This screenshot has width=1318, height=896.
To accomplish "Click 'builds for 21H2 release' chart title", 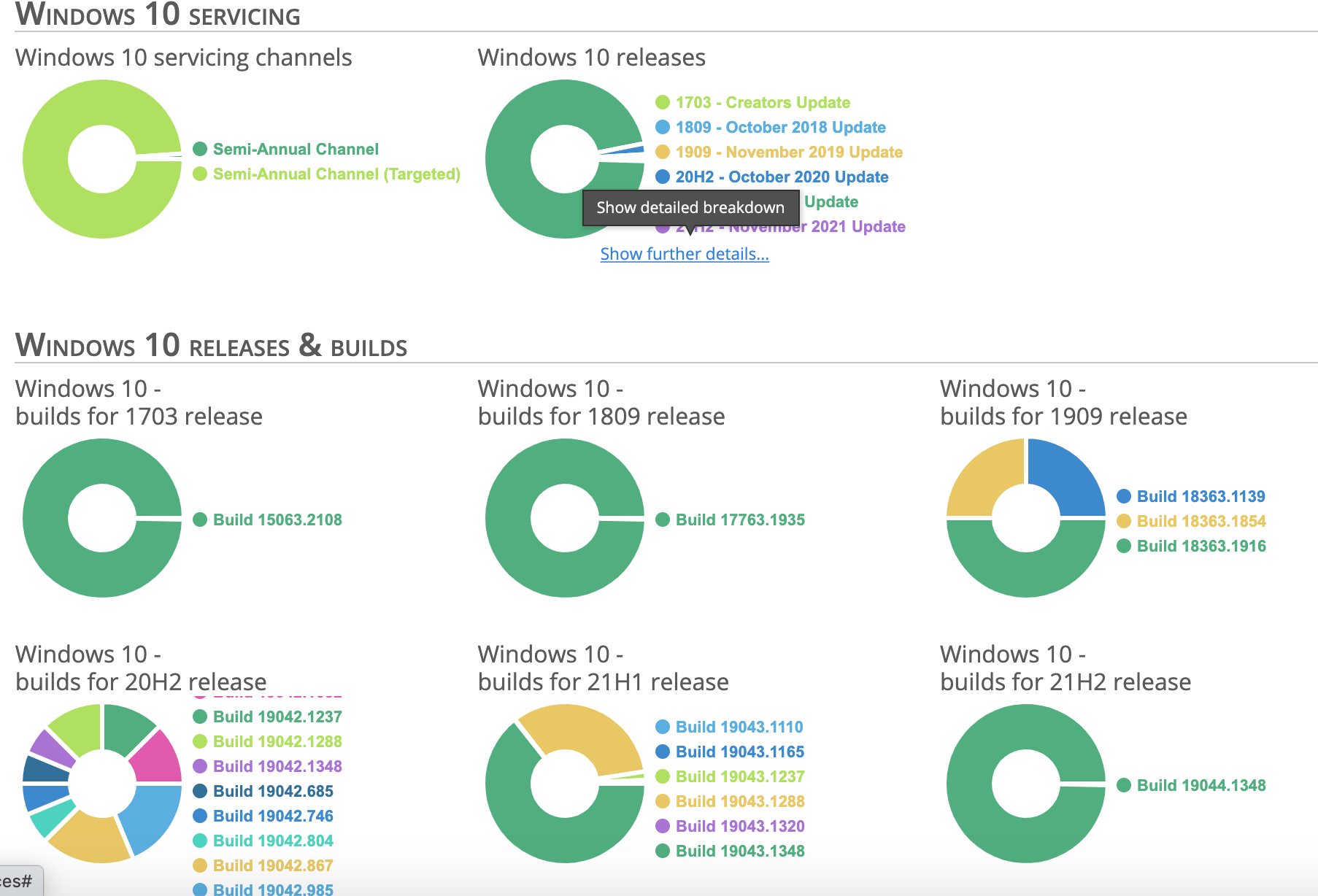I will click(1065, 682).
